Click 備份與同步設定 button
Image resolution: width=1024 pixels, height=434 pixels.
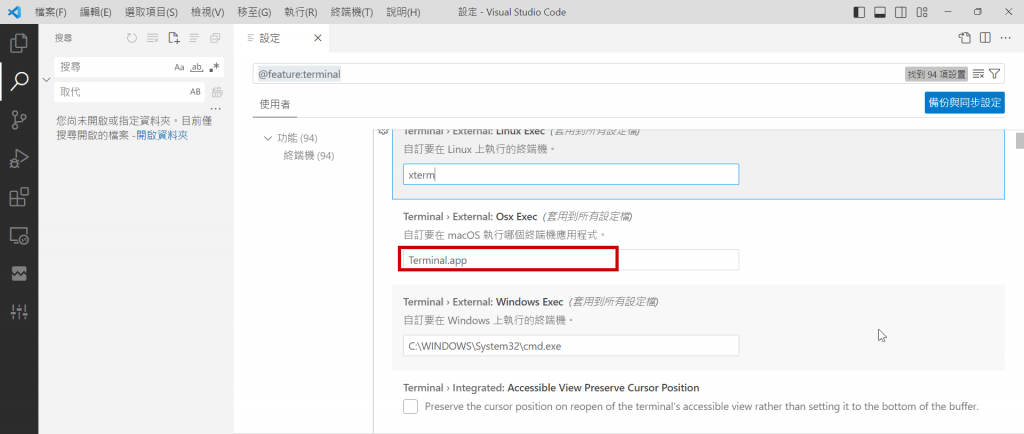[965, 103]
